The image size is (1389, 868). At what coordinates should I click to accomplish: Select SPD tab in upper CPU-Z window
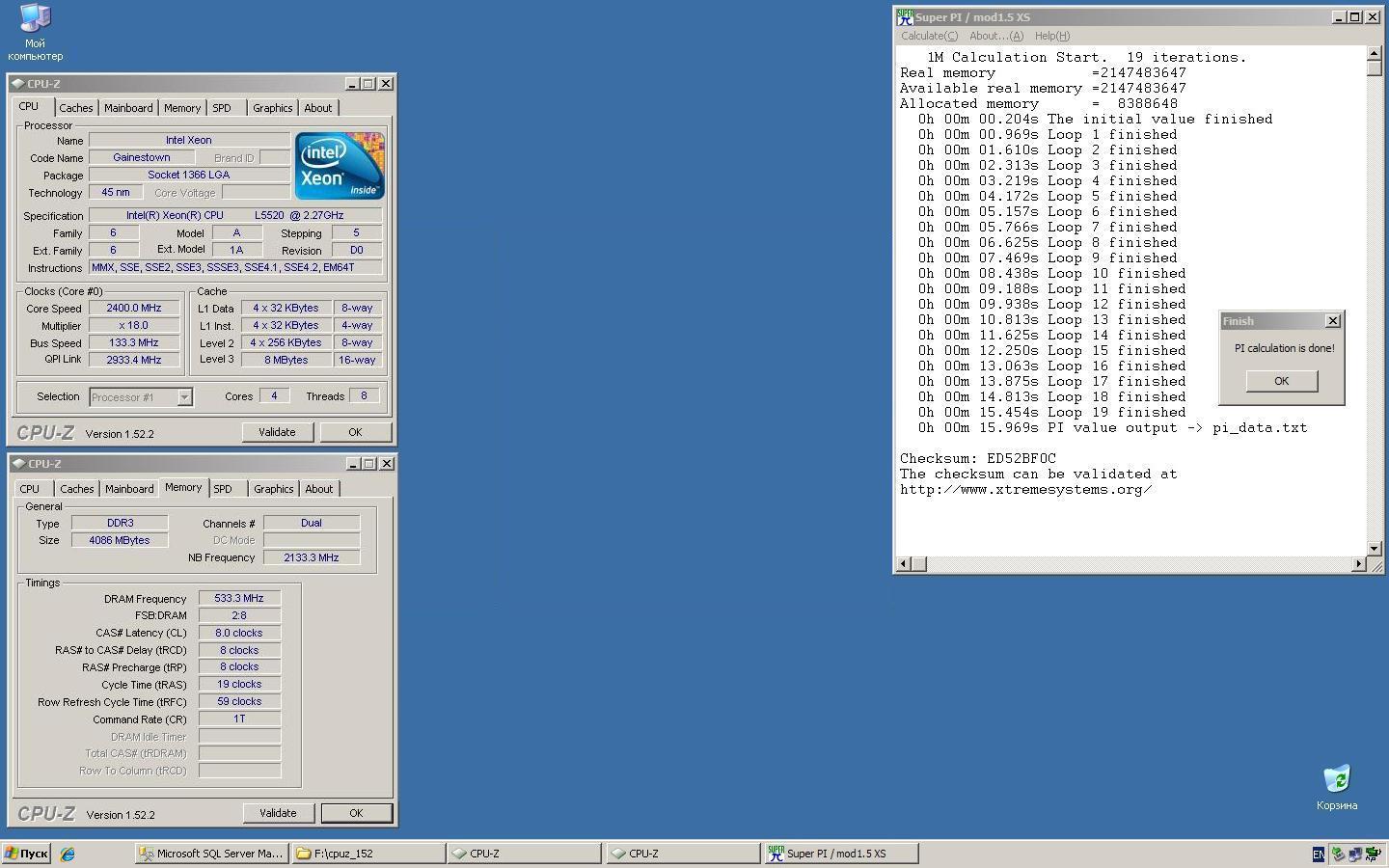click(x=222, y=108)
